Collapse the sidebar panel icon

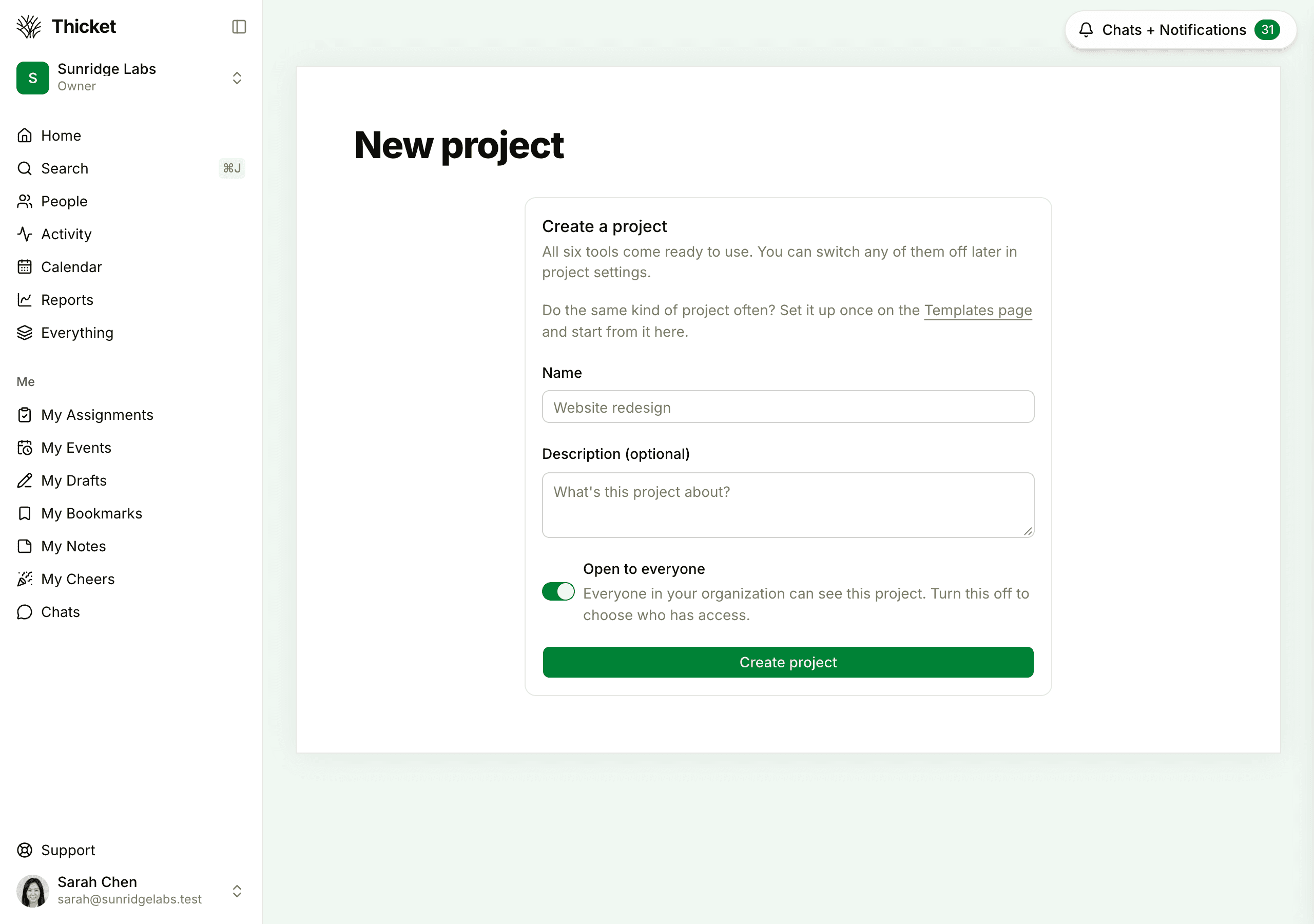tap(239, 27)
